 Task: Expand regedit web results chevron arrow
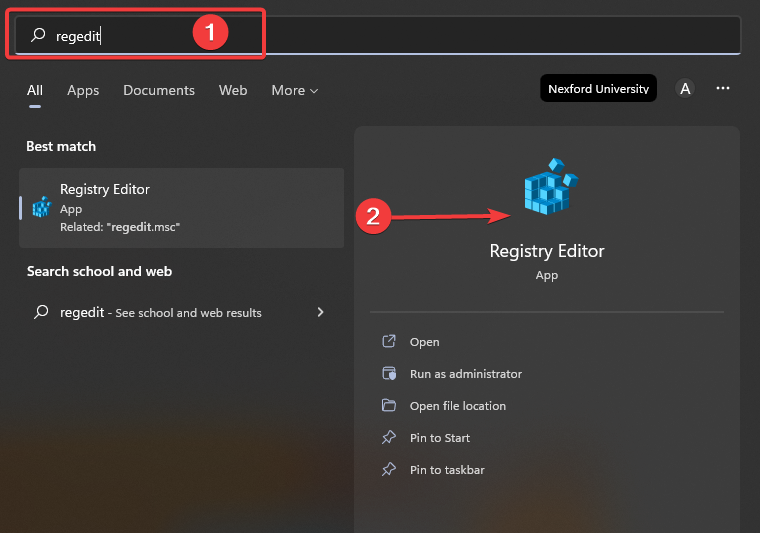click(x=320, y=312)
